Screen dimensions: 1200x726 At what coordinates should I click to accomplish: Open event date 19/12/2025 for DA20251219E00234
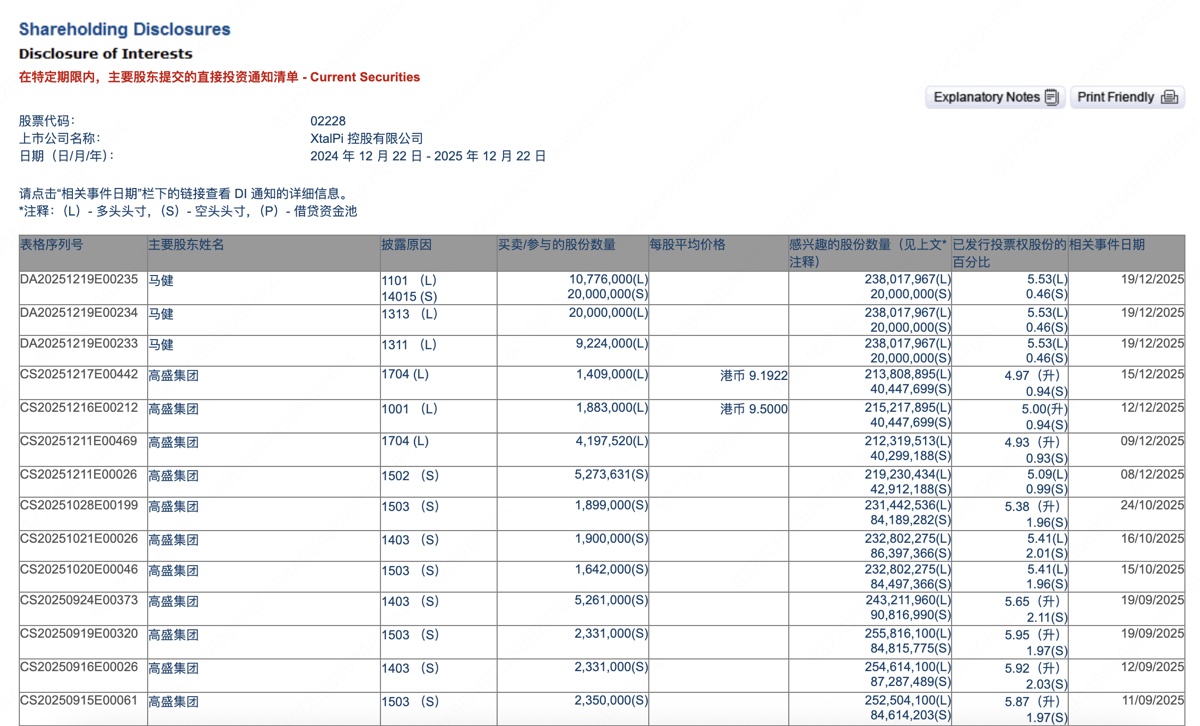point(1151,313)
